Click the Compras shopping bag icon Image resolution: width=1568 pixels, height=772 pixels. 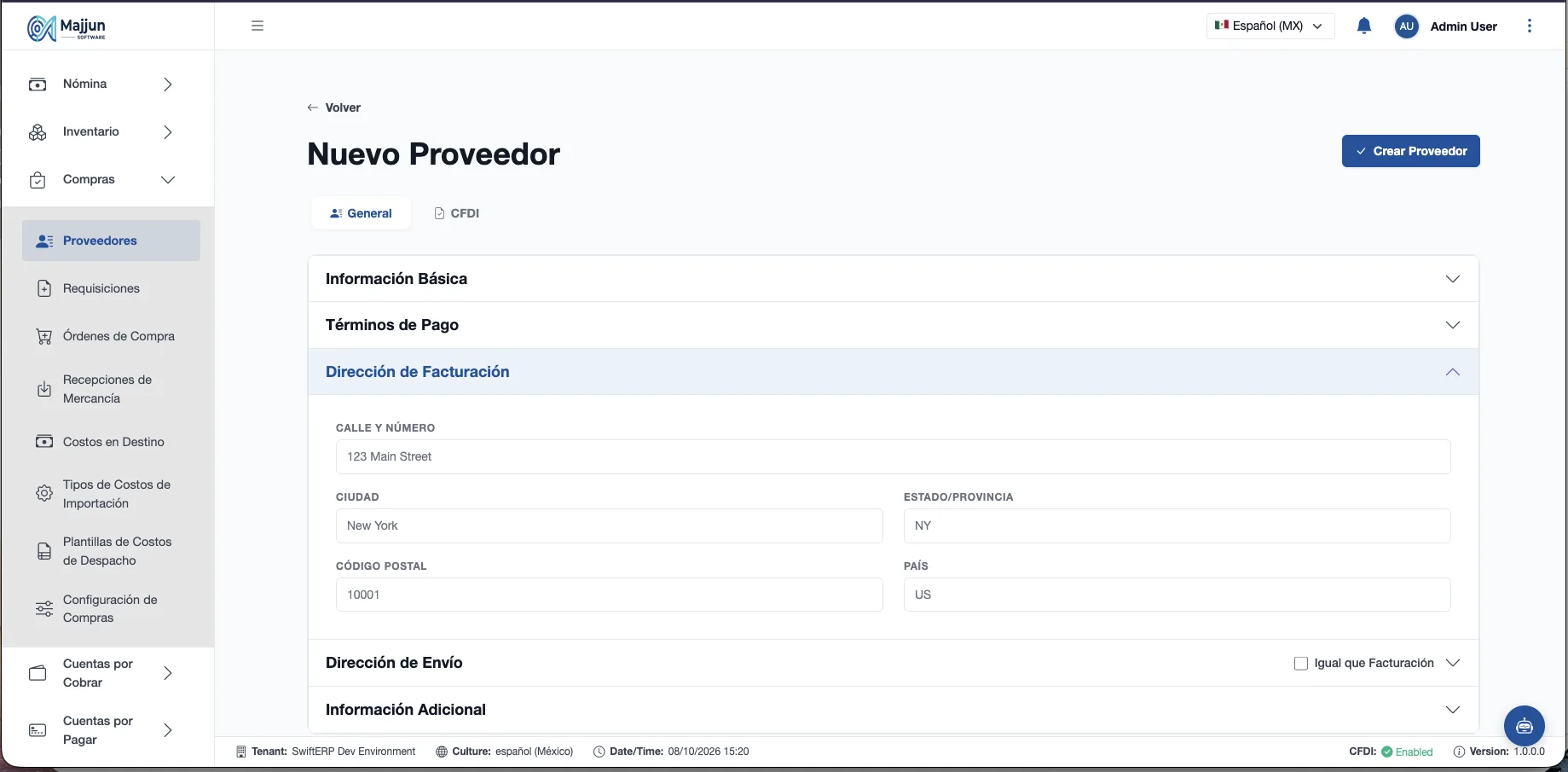pyautogui.click(x=38, y=180)
